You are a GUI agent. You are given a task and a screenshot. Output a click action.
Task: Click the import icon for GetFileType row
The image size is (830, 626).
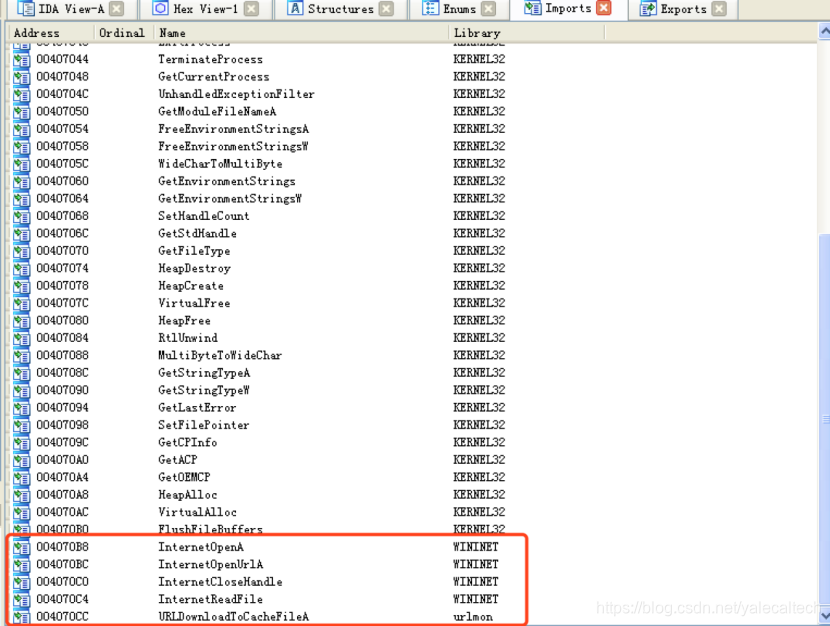(x=22, y=251)
